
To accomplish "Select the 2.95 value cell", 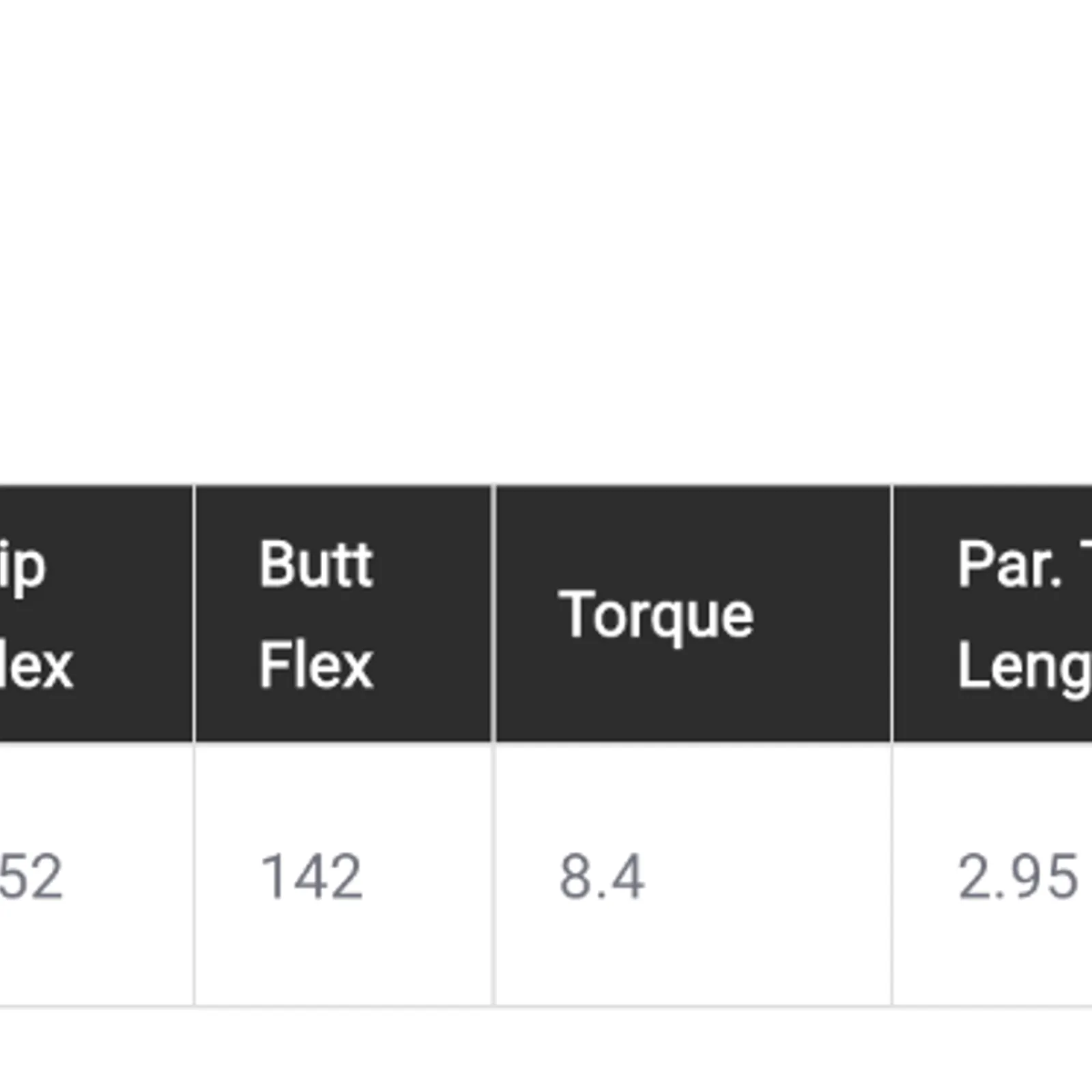I will click(x=1017, y=877).
